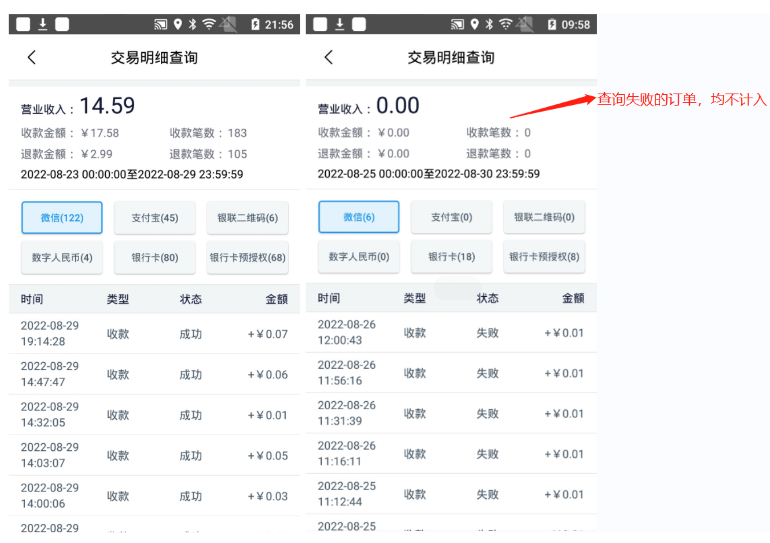This screenshot has width=770, height=543.
Task: Tap the cast icon in the left status bar
Action: 161,24
